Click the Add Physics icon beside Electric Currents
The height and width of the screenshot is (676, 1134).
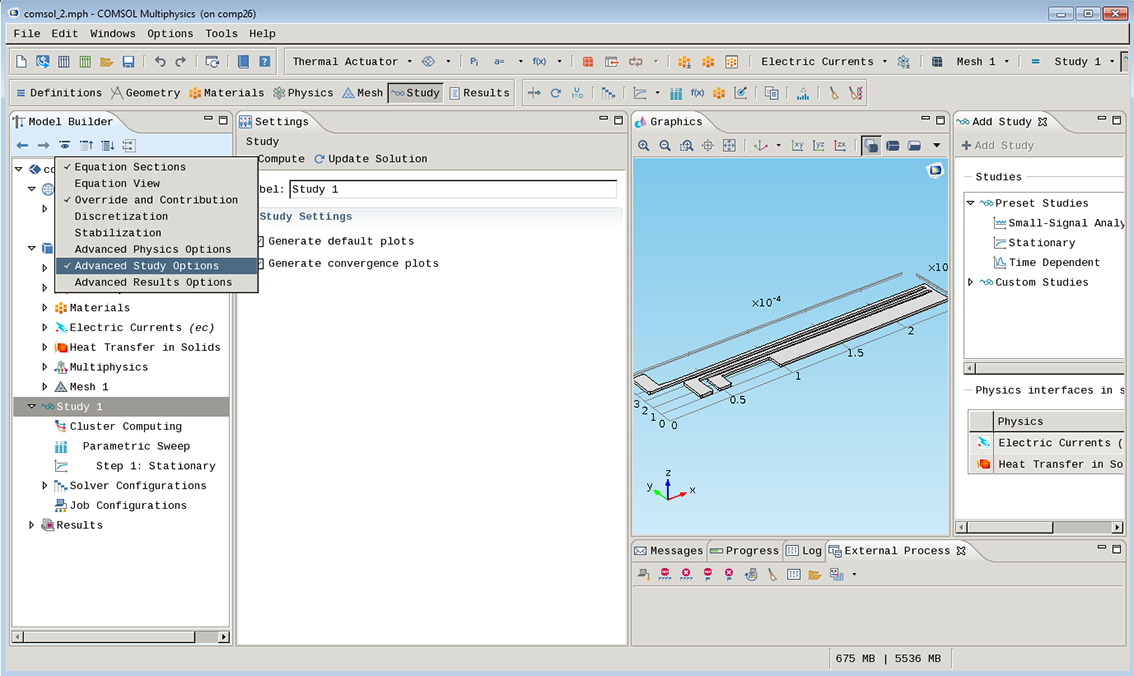[903, 62]
